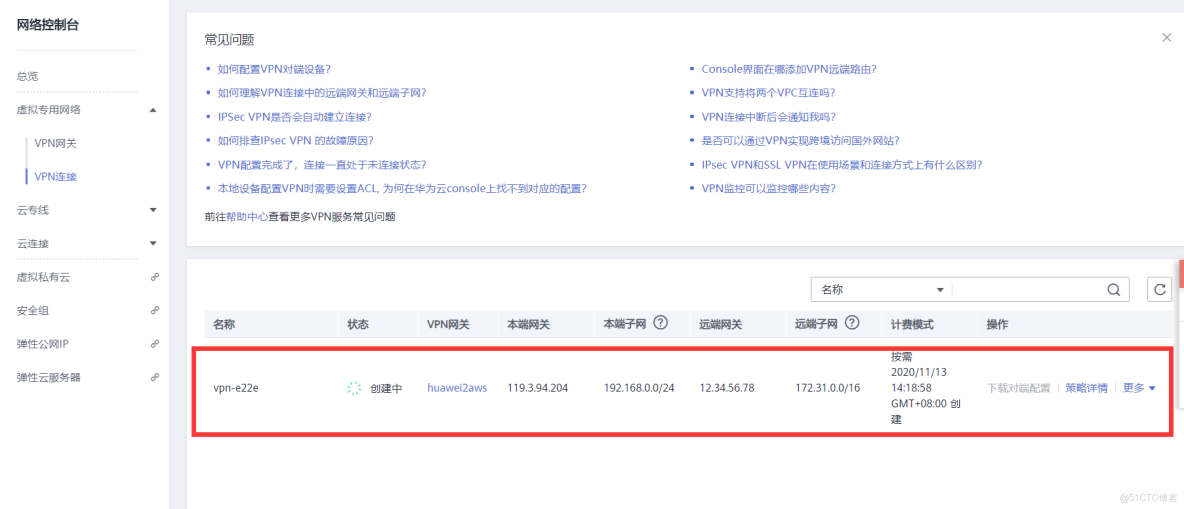Open FAQ about 远端网关和远端子网
This screenshot has width=1184, height=509.
322,93
